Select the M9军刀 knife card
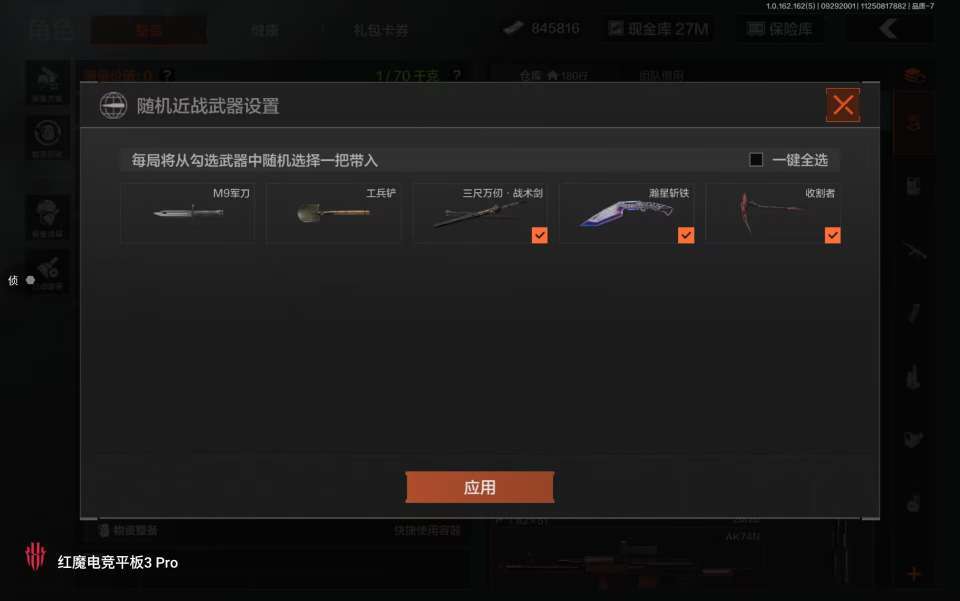The width and height of the screenshot is (960, 601). (x=187, y=212)
